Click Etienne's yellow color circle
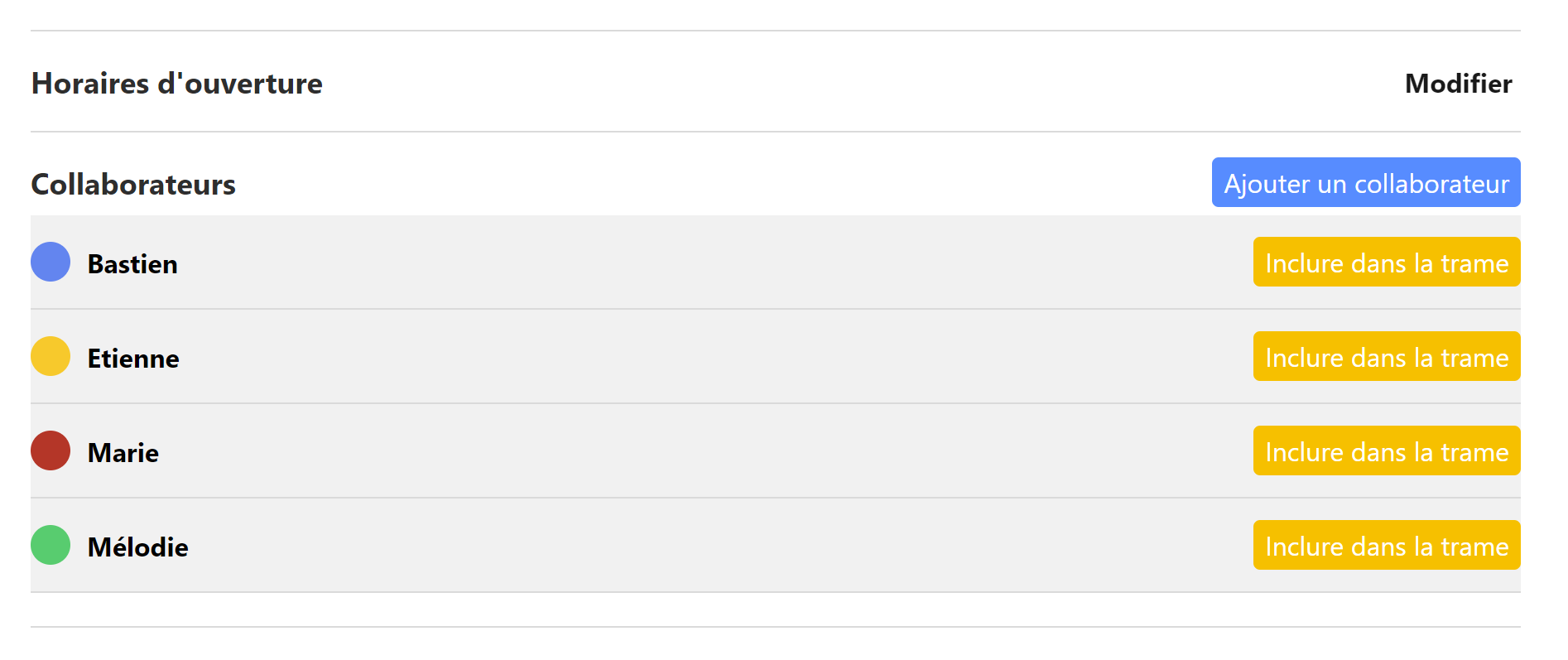This screenshot has height=660, width=1568. pos(51,356)
